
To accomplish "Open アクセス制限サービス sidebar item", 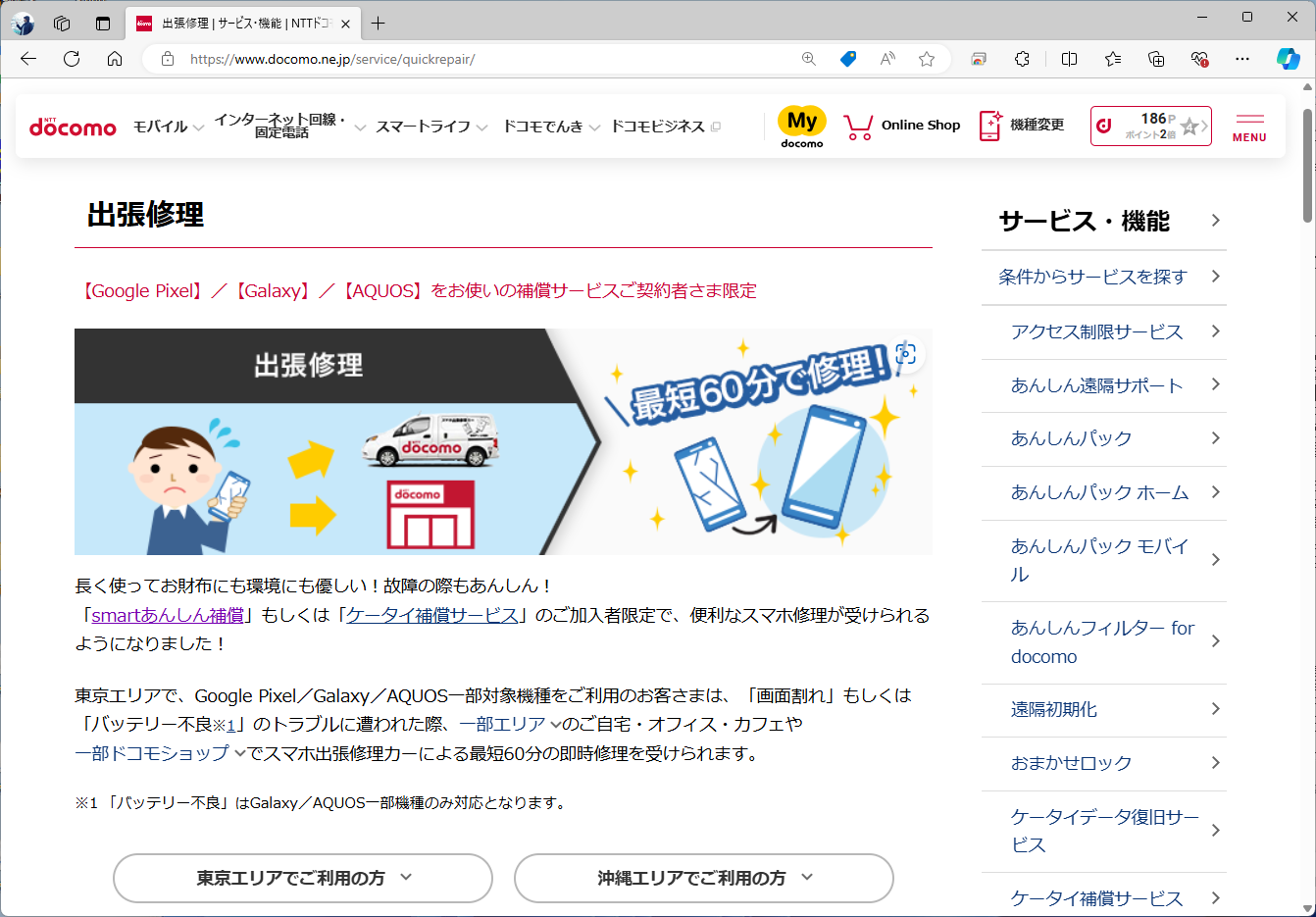I will point(1104,331).
